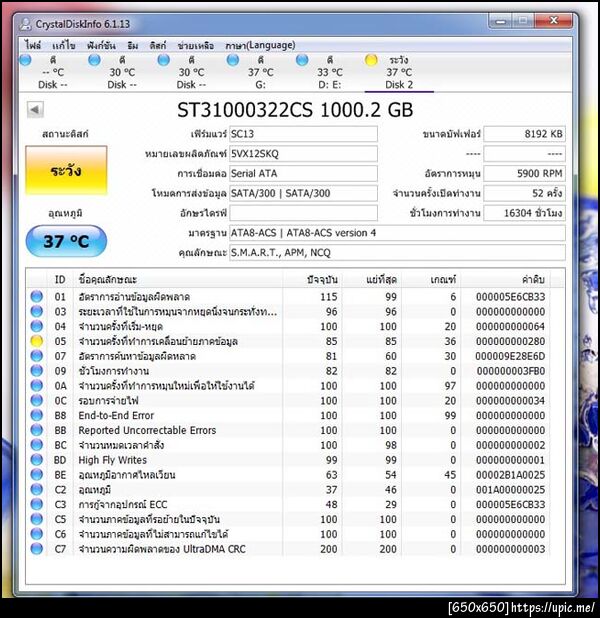Viewport: 600px width, 618px height.
Task: Click blue status icon of attribute 09
Action: [37, 370]
